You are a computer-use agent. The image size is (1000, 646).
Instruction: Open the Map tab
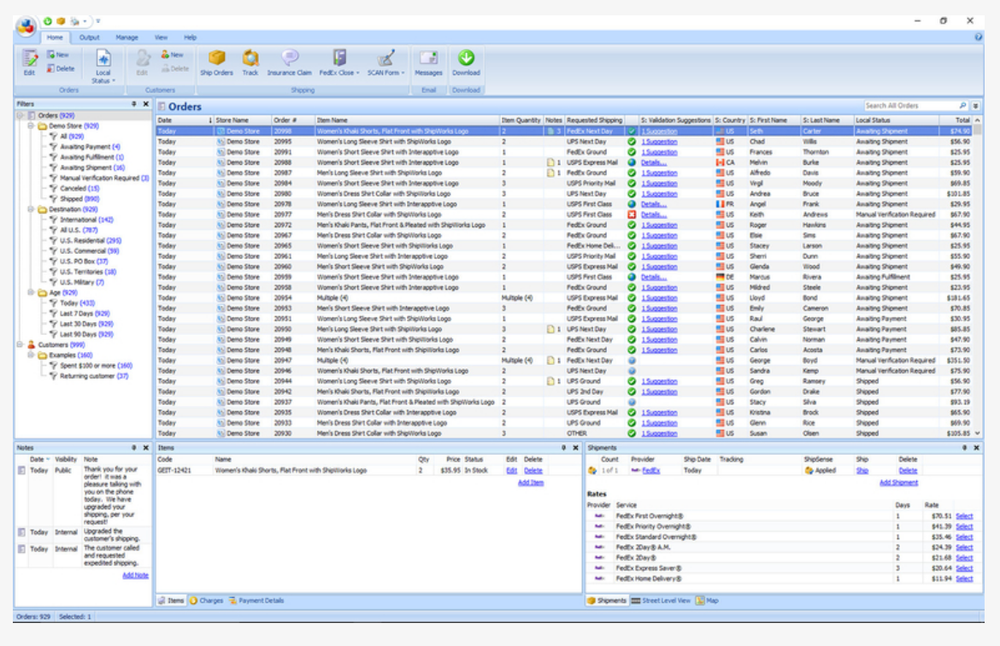tap(707, 601)
